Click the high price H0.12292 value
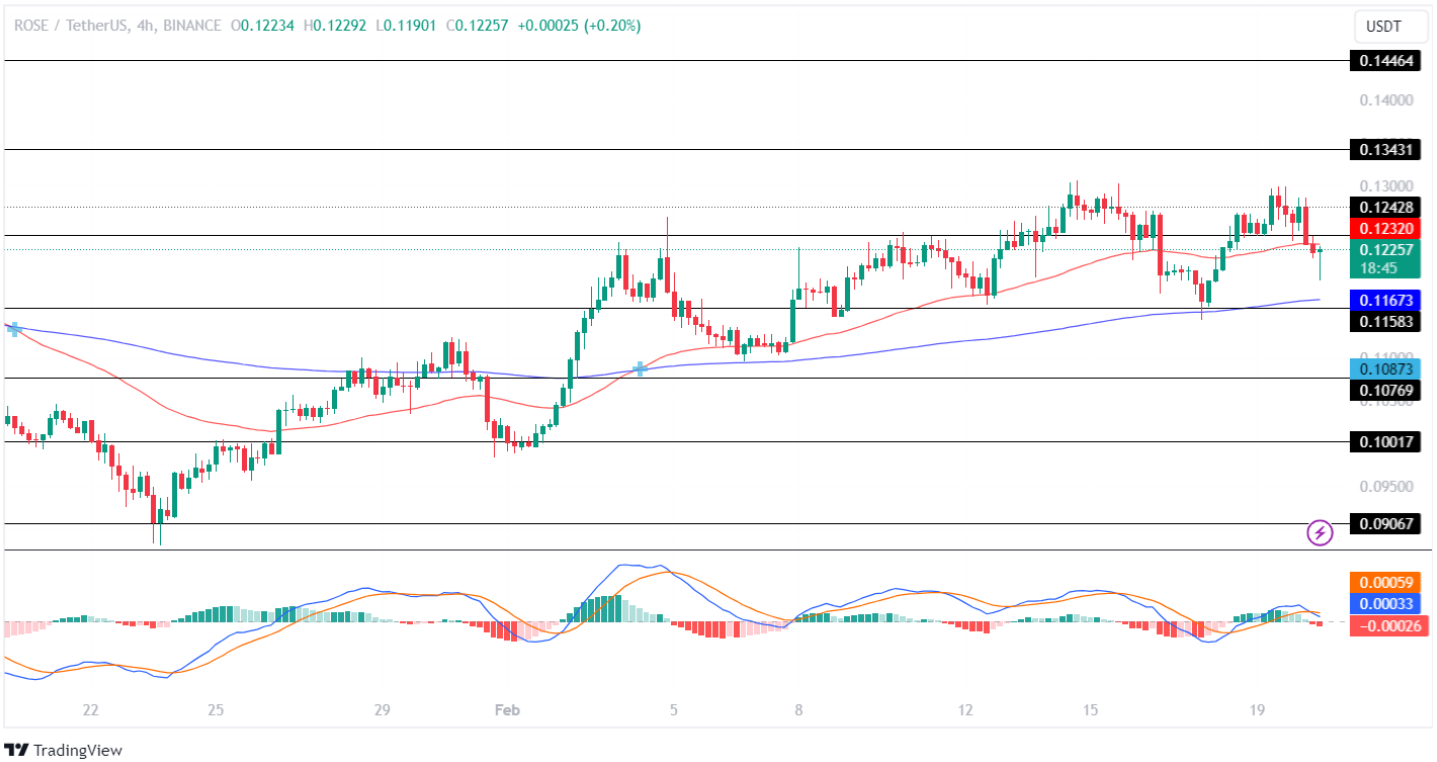 (334, 26)
